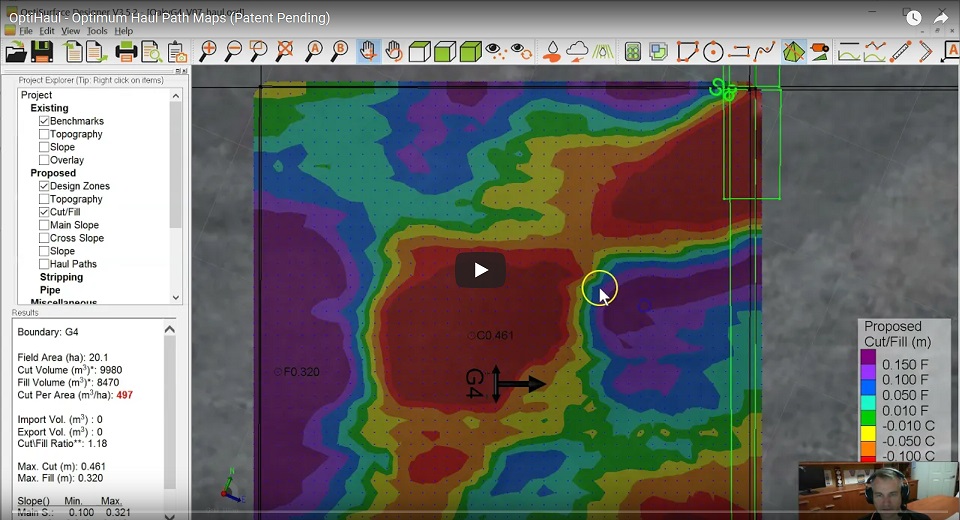Screen dimensions: 960x520
Task: Click the eye with dots icon
Action: point(495,51)
